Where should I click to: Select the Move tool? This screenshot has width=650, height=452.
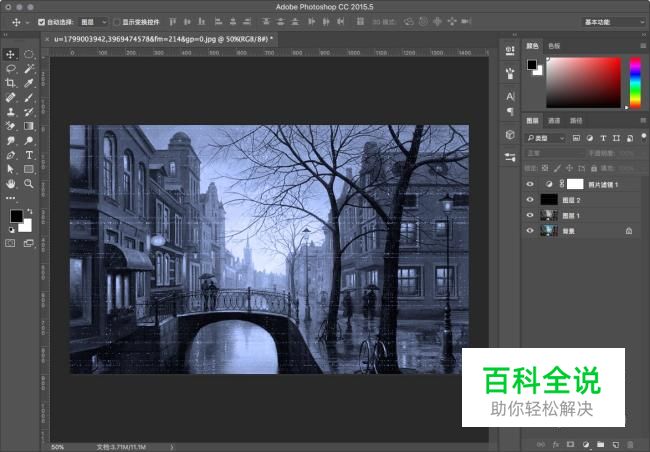coord(10,54)
